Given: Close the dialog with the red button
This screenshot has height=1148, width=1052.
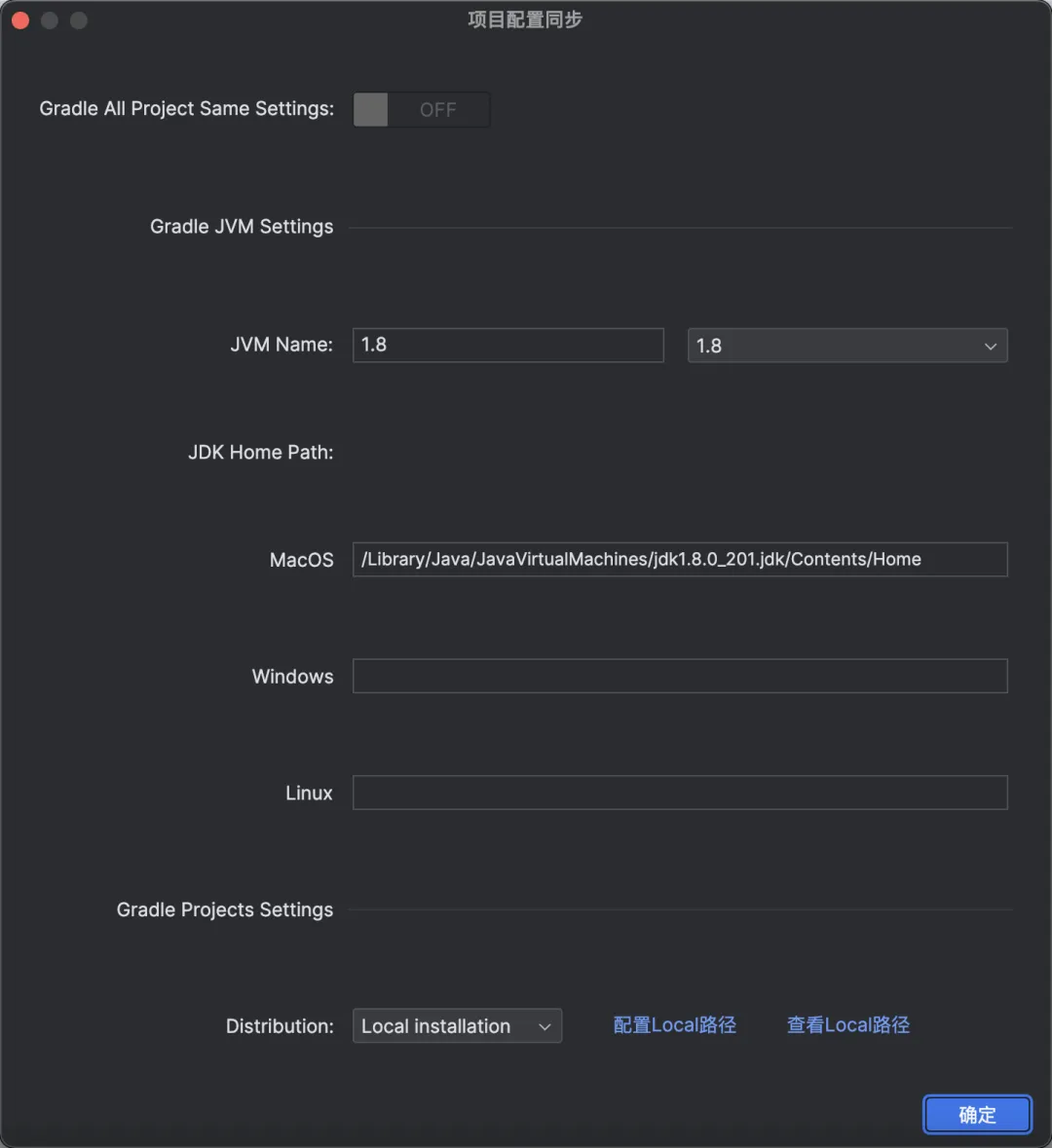Looking at the screenshot, I should click(20, 20).
